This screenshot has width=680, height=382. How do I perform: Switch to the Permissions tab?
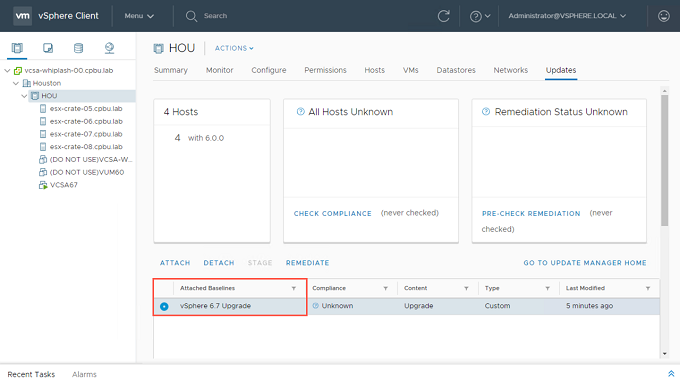[x=325, y=70]
